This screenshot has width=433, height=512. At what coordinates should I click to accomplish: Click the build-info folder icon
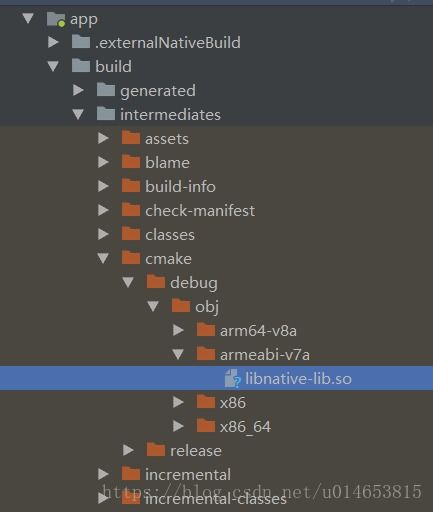[131, 186]
